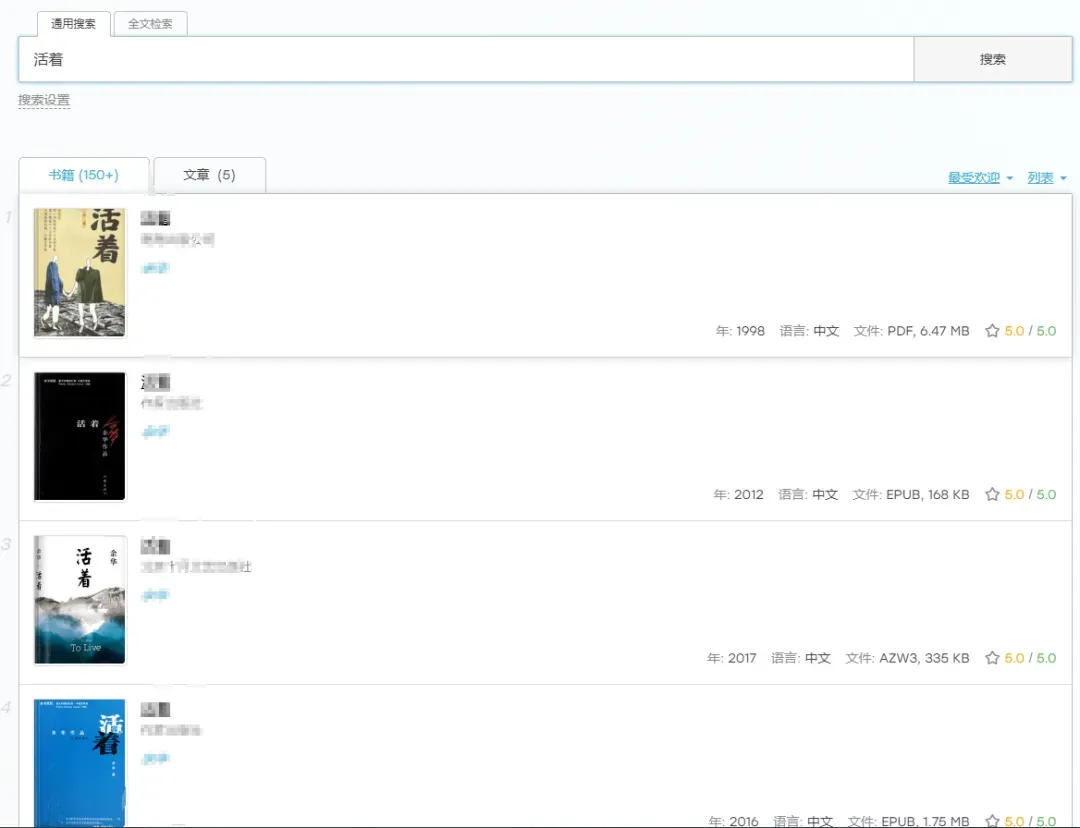Open the 书籍 (150+) results tab
This screenshot has height=828, width=1080.
point(83,175)
